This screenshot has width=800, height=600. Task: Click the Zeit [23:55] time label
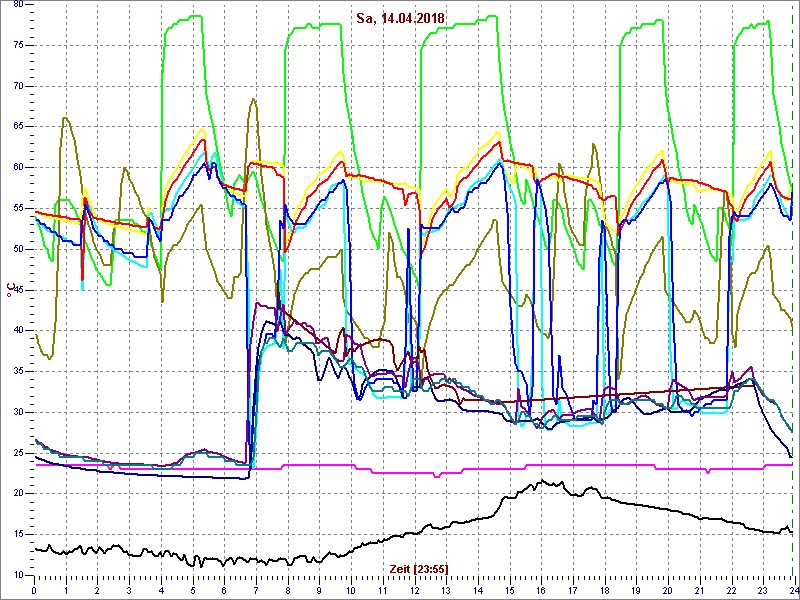point(419,568)
